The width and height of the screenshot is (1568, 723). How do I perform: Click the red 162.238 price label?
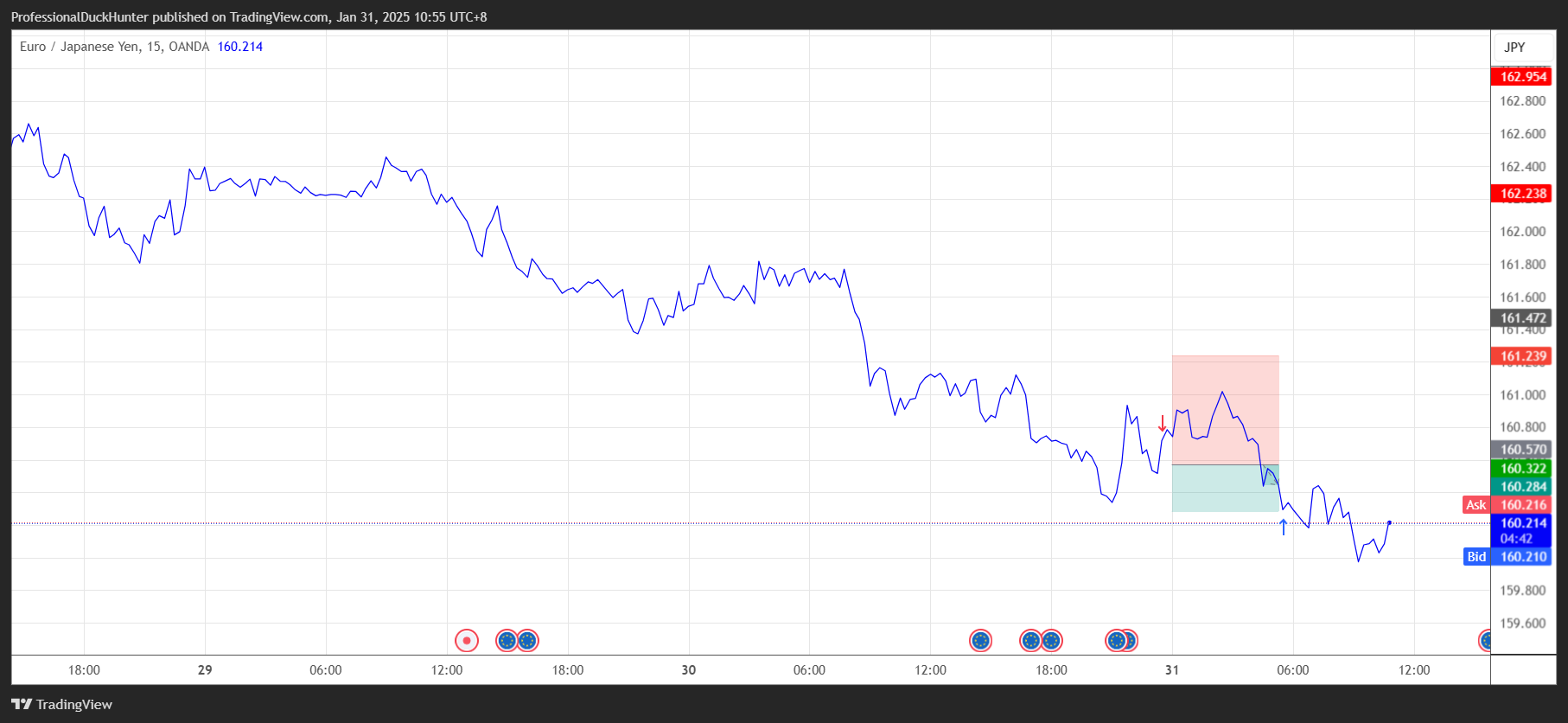click(1521, 194)
